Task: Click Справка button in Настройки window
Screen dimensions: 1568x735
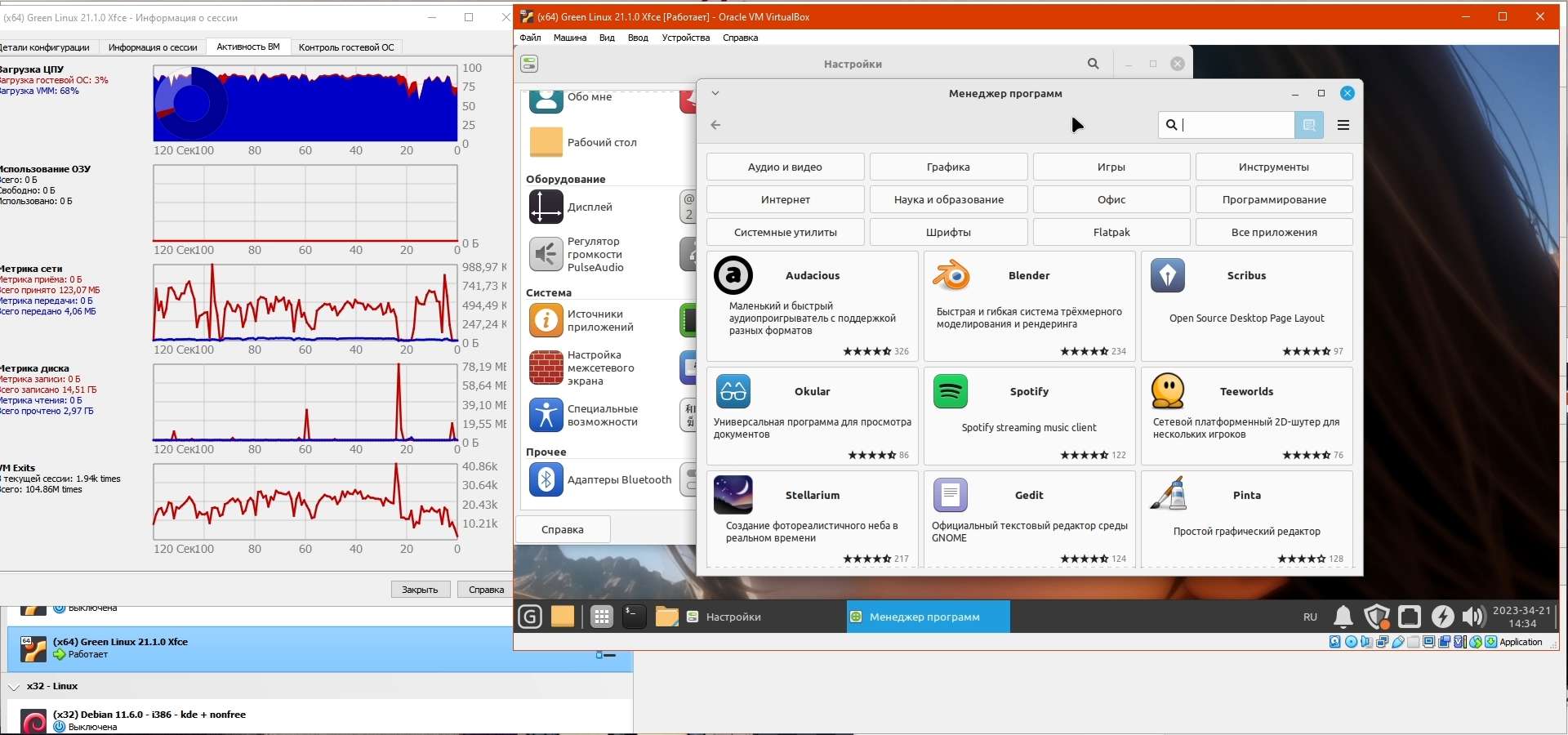Action: tap(563, 529)
